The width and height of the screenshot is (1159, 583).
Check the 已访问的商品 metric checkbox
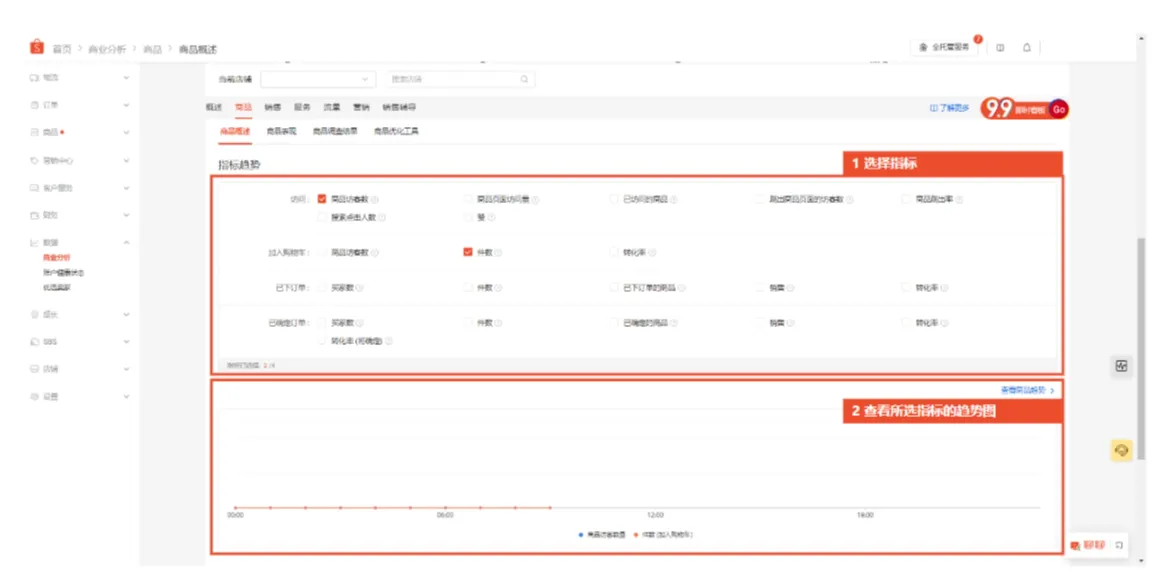point(613,196)
